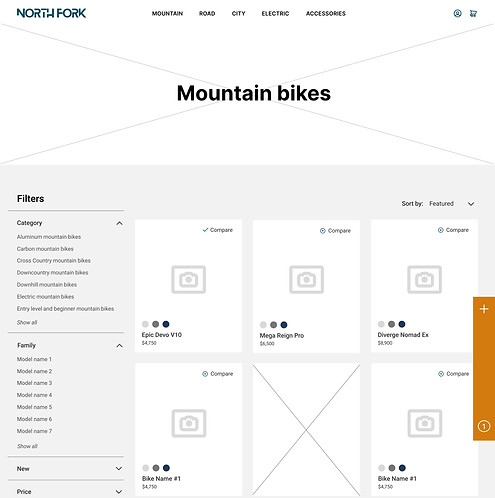The image size is (495, 498).
Task: Click the $8,900 price text
Action: tap(385, 343)
